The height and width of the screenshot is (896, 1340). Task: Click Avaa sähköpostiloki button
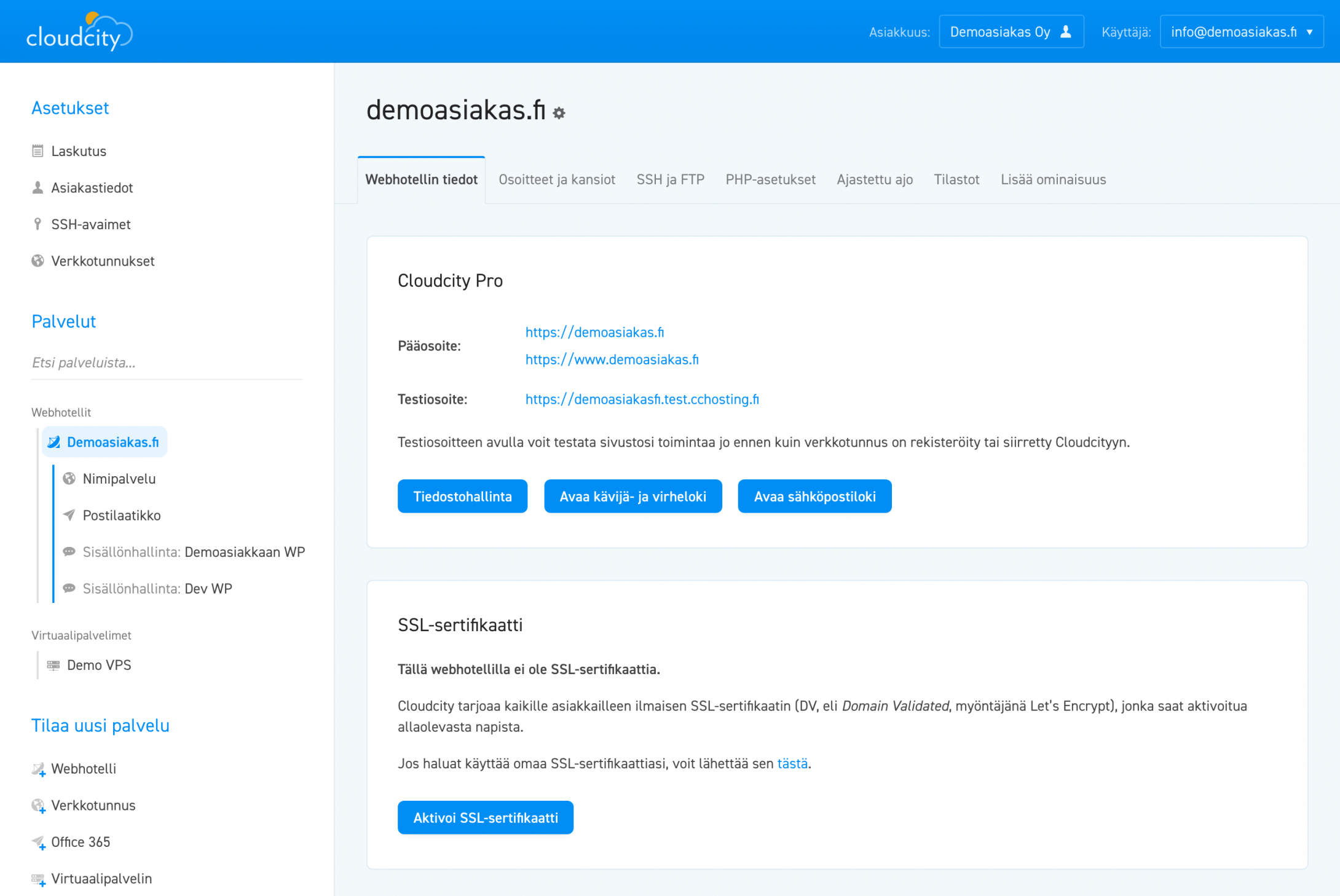coord(814,496)
